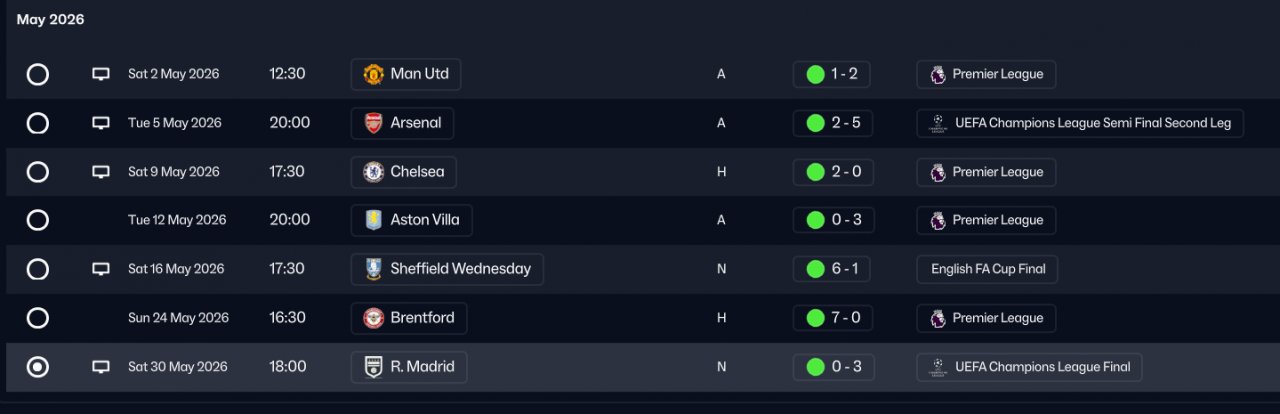Click the Man Utd club badge icon
The image size is (1280, 414).
[373, 74]
